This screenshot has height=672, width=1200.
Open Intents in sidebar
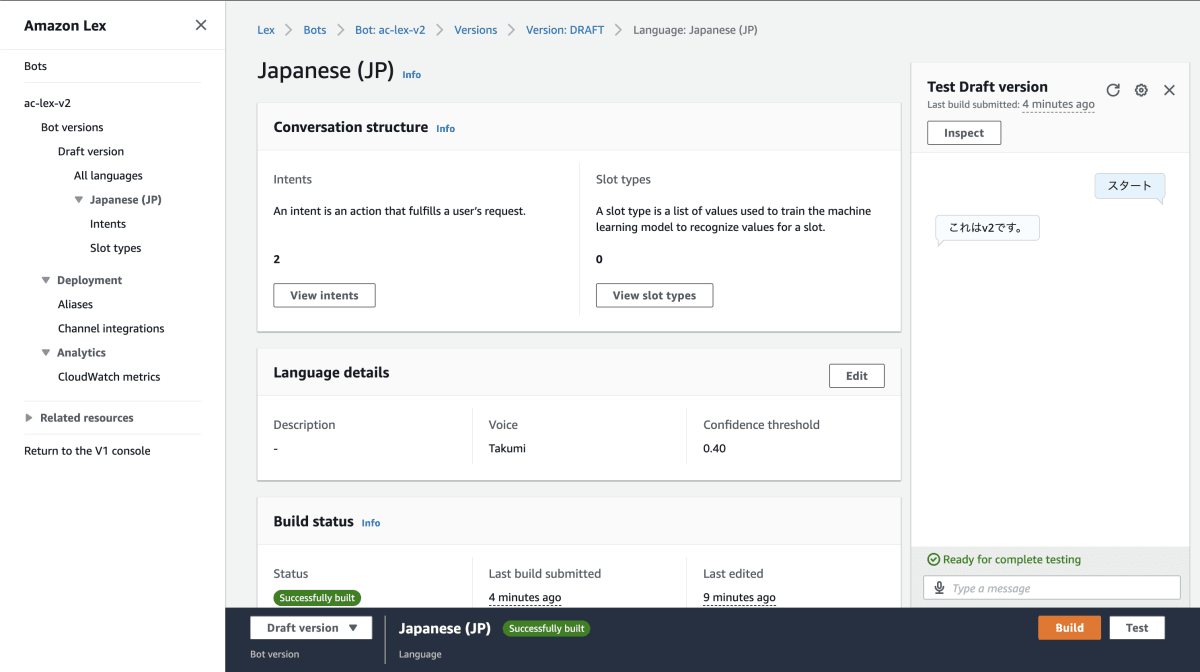coord(108,224)
